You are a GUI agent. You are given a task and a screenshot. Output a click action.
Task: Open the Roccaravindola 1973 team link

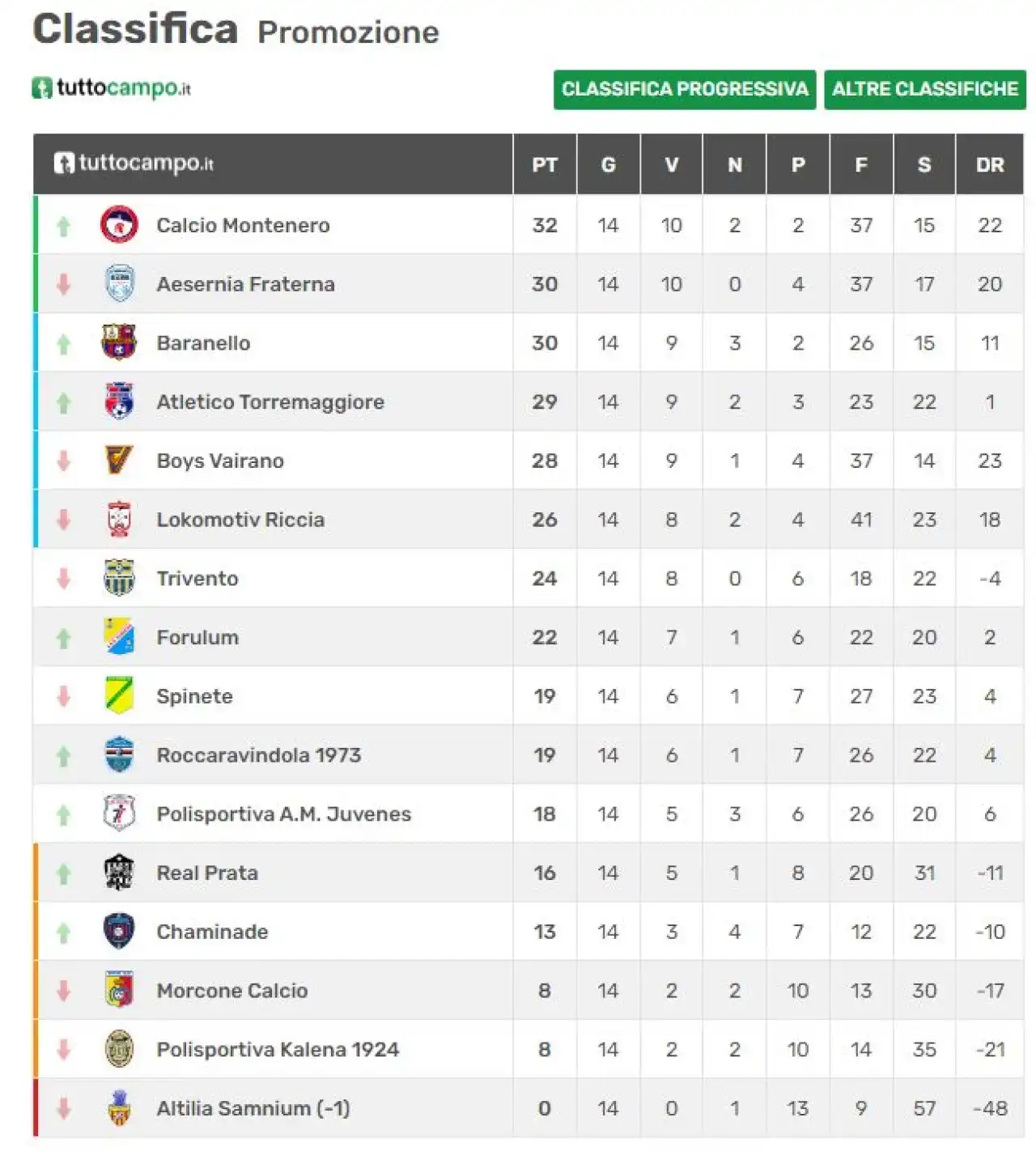(259, 755)
